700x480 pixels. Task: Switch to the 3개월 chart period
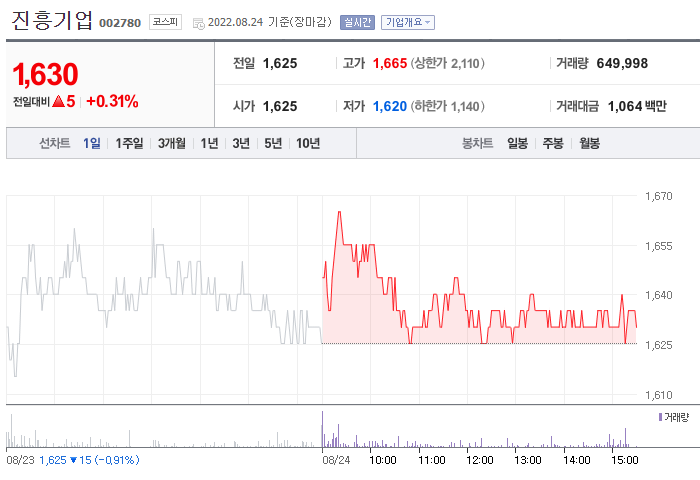tap(172, 143)
